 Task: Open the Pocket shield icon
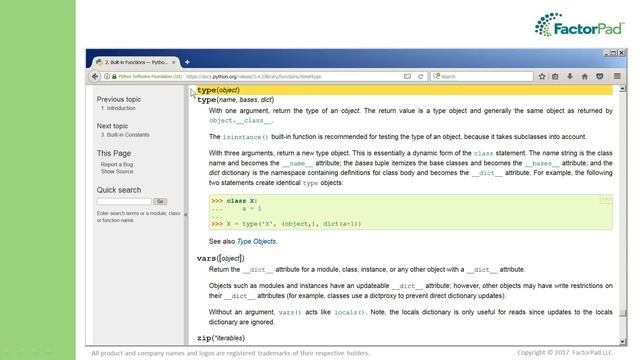600,76
